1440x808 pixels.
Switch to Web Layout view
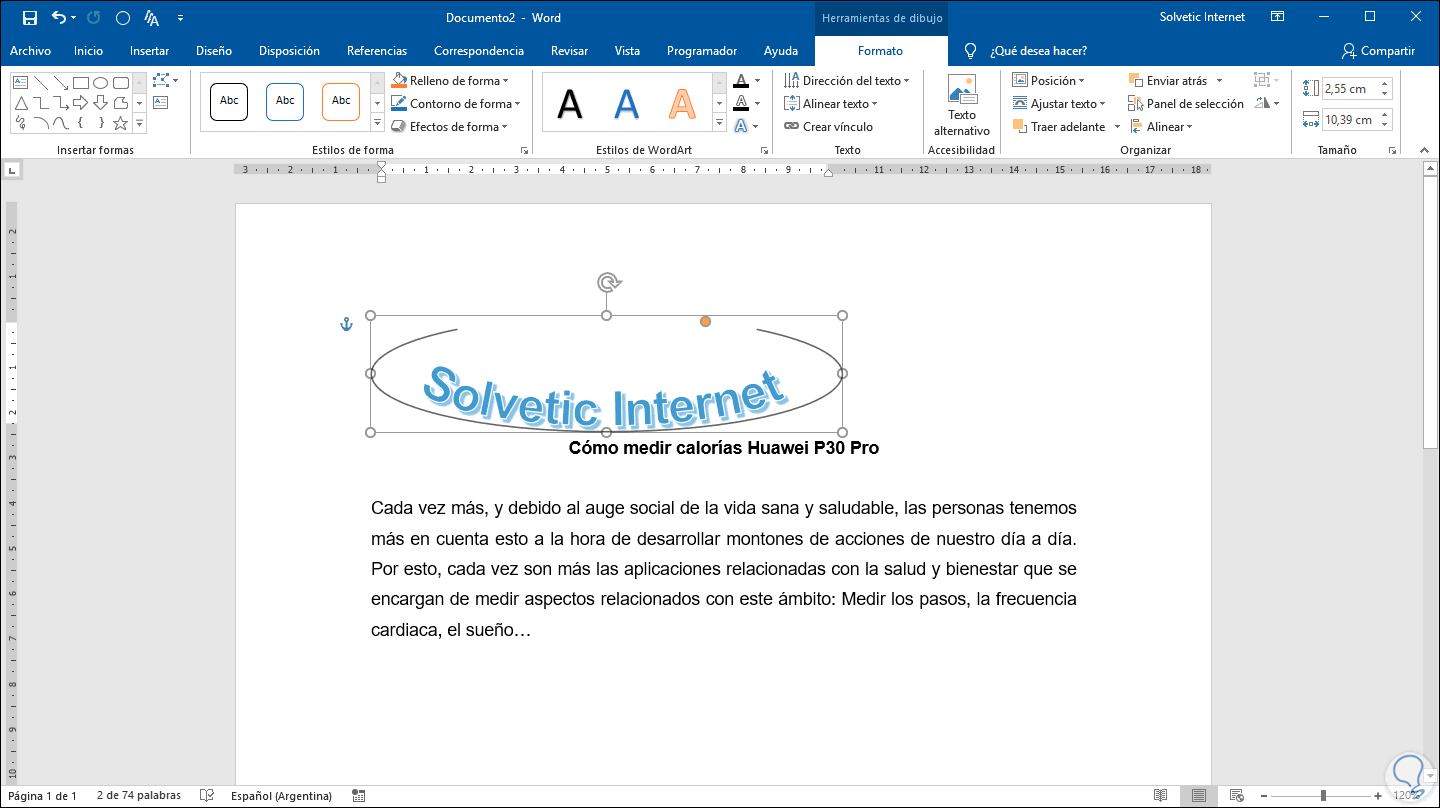pyautogui.click(x=1236, y=796)
